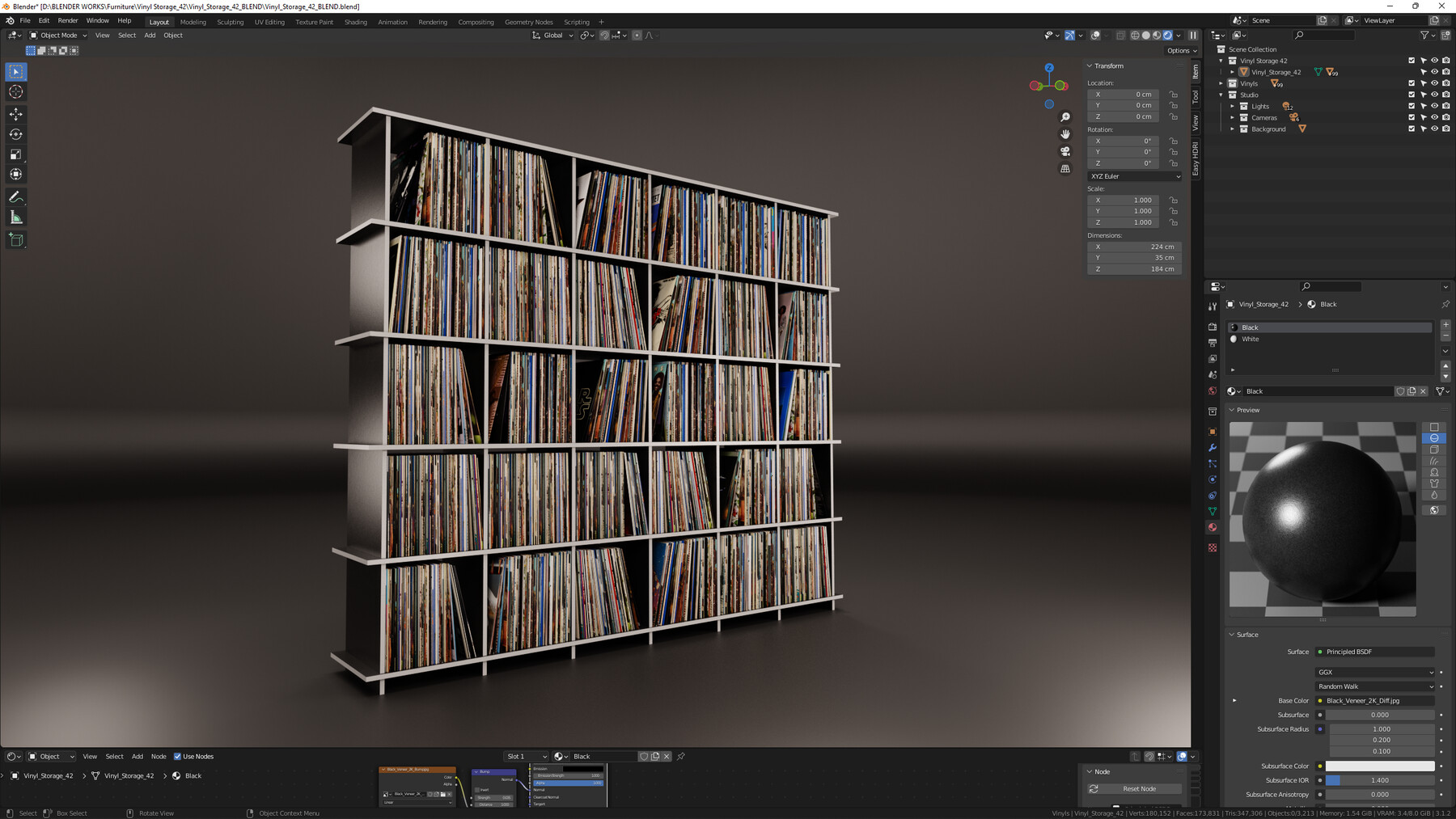Click the camera view icon in the viewport

(1066, 151)
